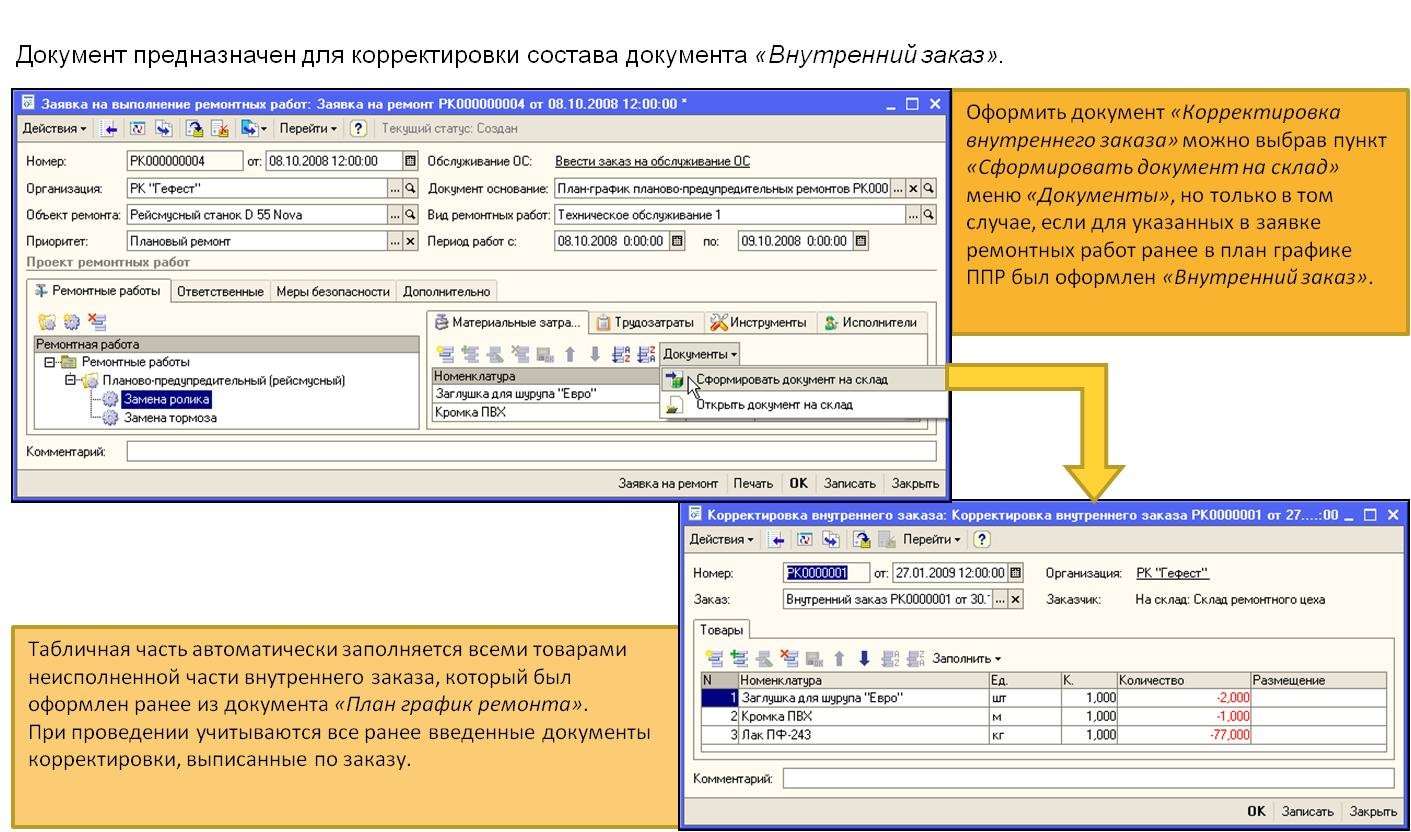The width and height of the screenshot is (1411, 832).
Task: Click delete row icon above repair tree
Action: pyautogui.click(x=97, y=322)
